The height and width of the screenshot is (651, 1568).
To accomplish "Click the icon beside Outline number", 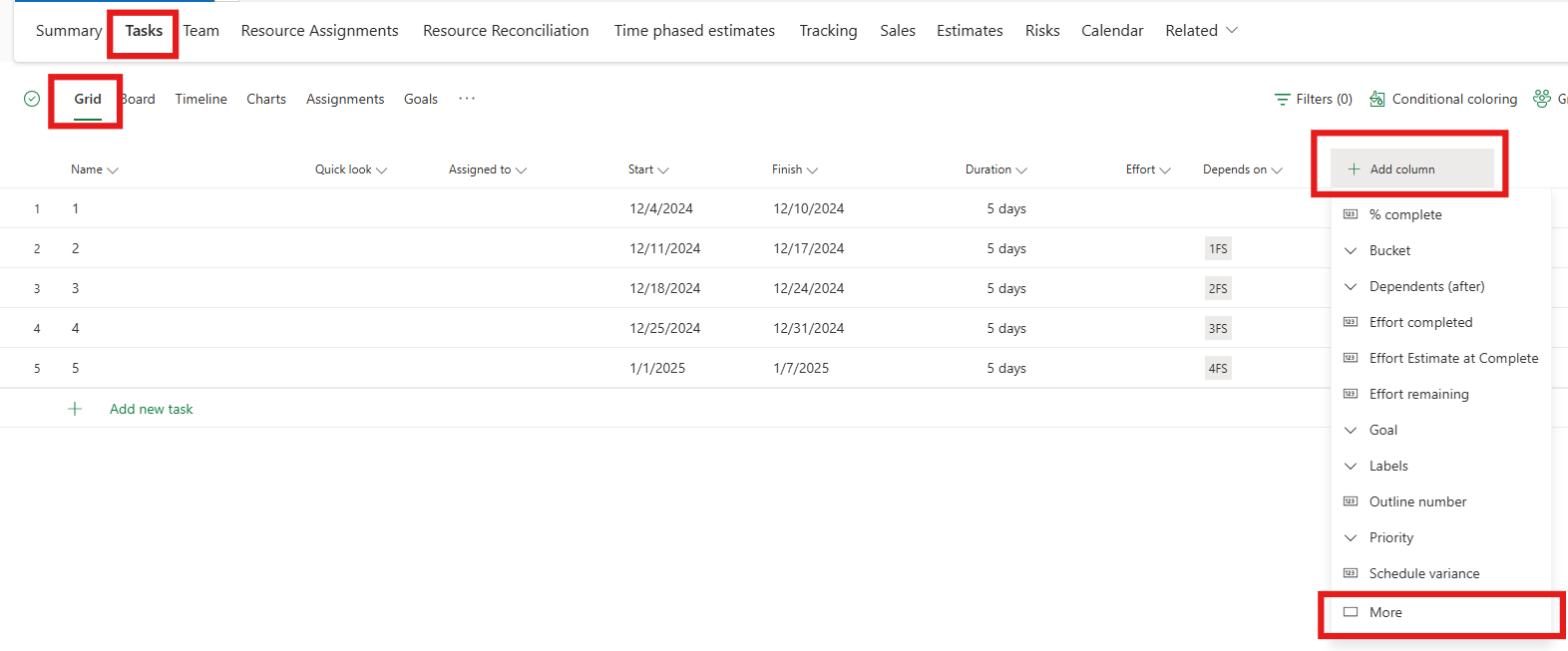I will 1351,501.
